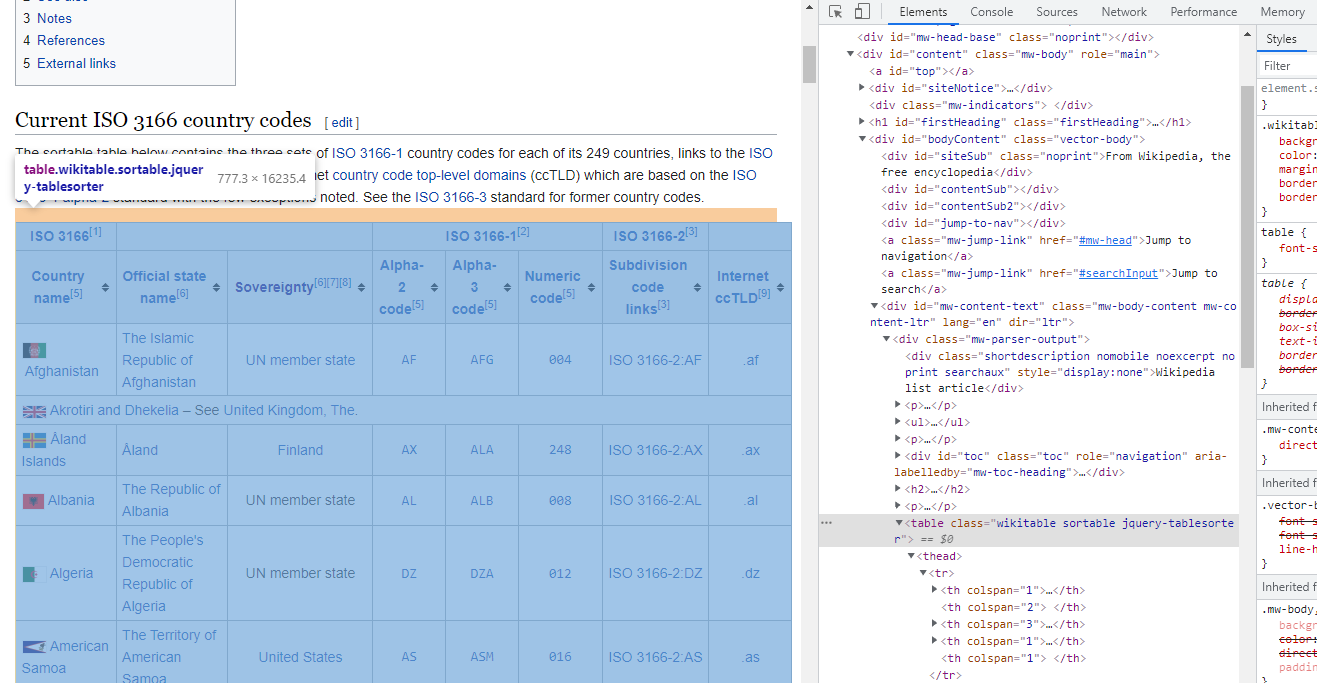Screen dimensions: 1317x683
Task: Switch to the Console tab
Action: point(992,12)
